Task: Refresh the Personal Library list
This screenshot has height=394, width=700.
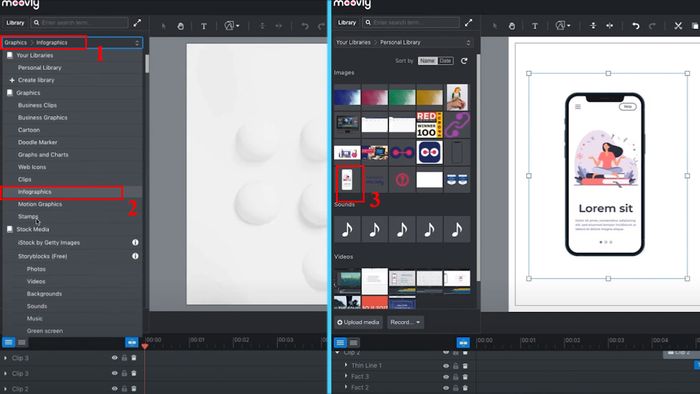Action: pyautogui.click(x=464, y=61)
